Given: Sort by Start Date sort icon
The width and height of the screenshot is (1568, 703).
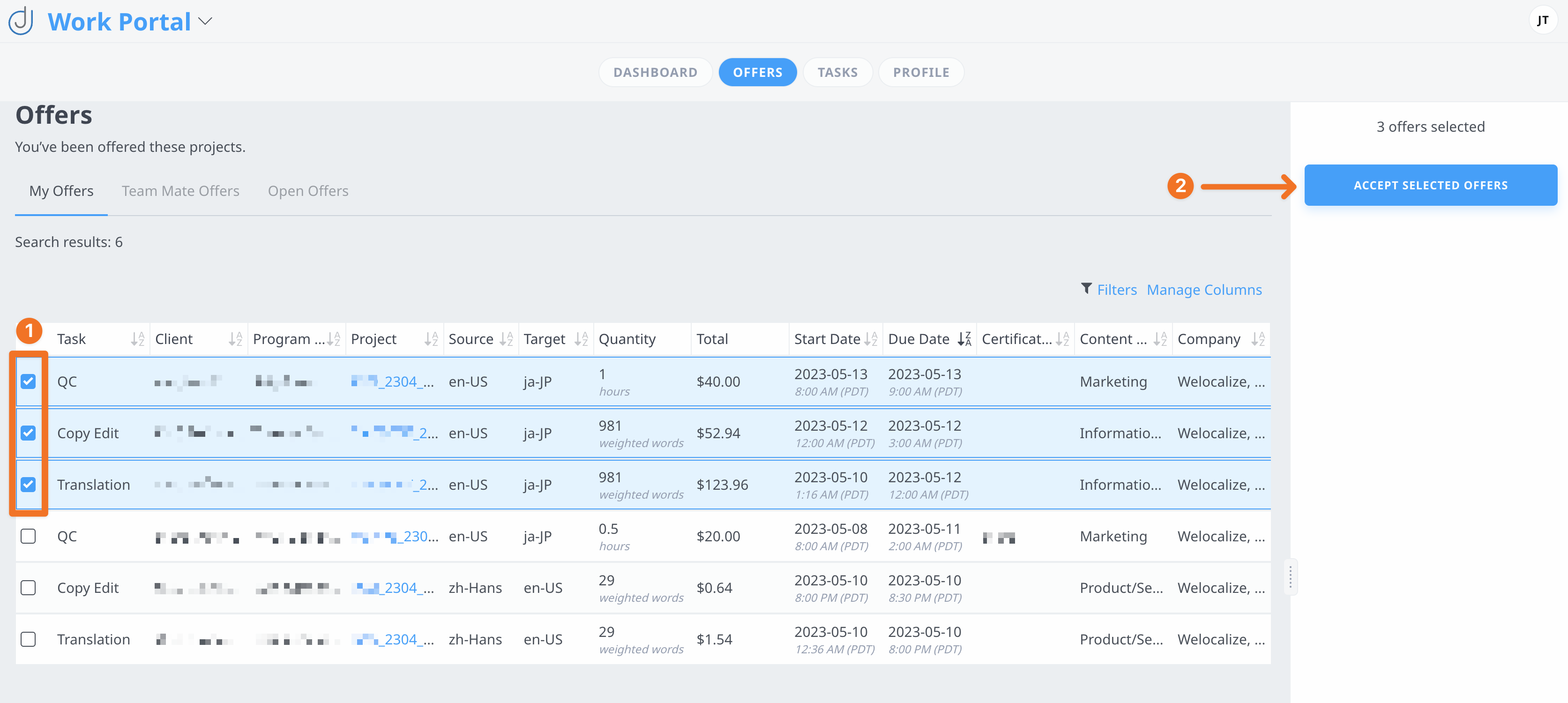Looking at the screenshot, I should tap(870, 339).
